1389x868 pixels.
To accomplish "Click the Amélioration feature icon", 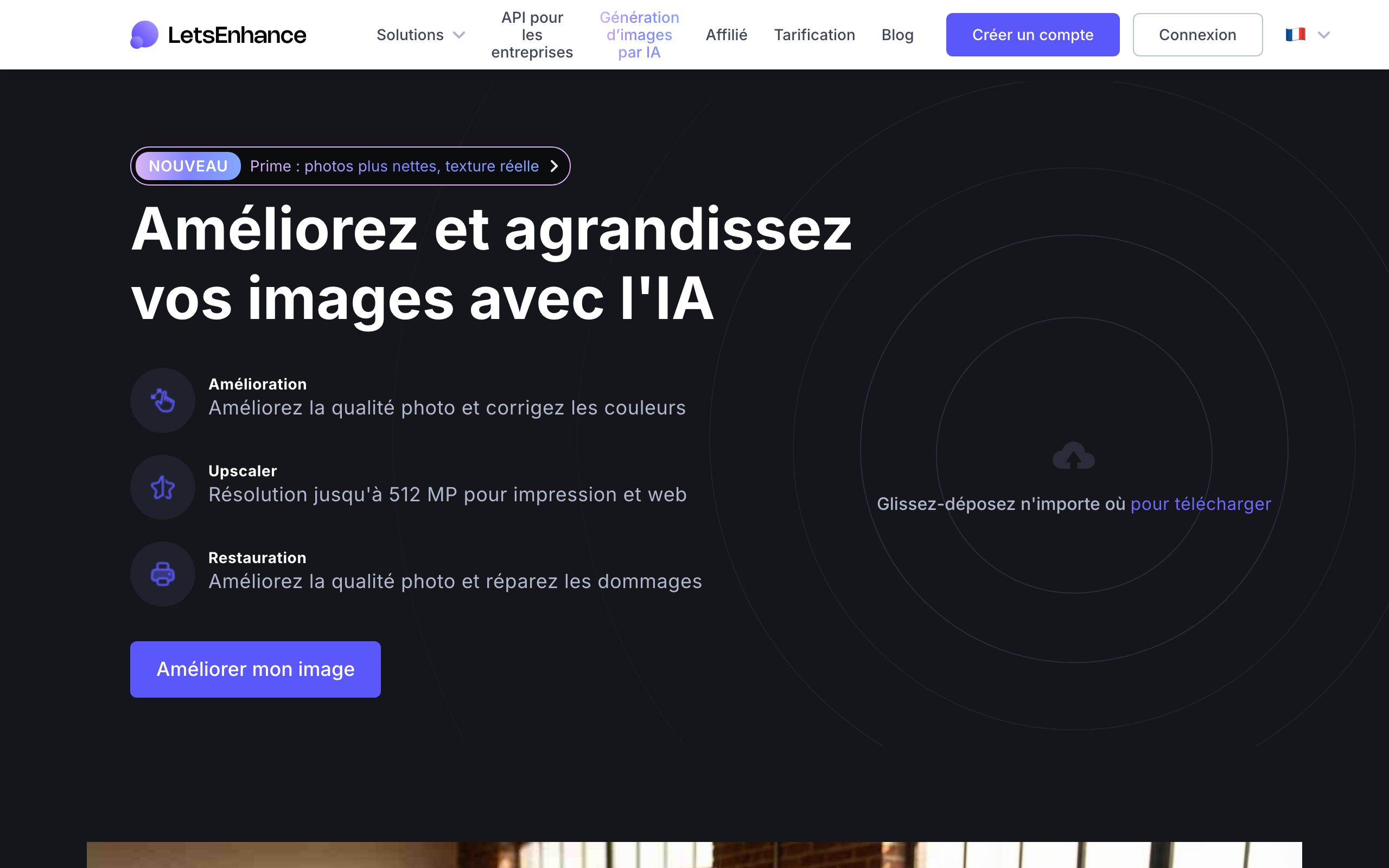I will (x=162, y=400).
